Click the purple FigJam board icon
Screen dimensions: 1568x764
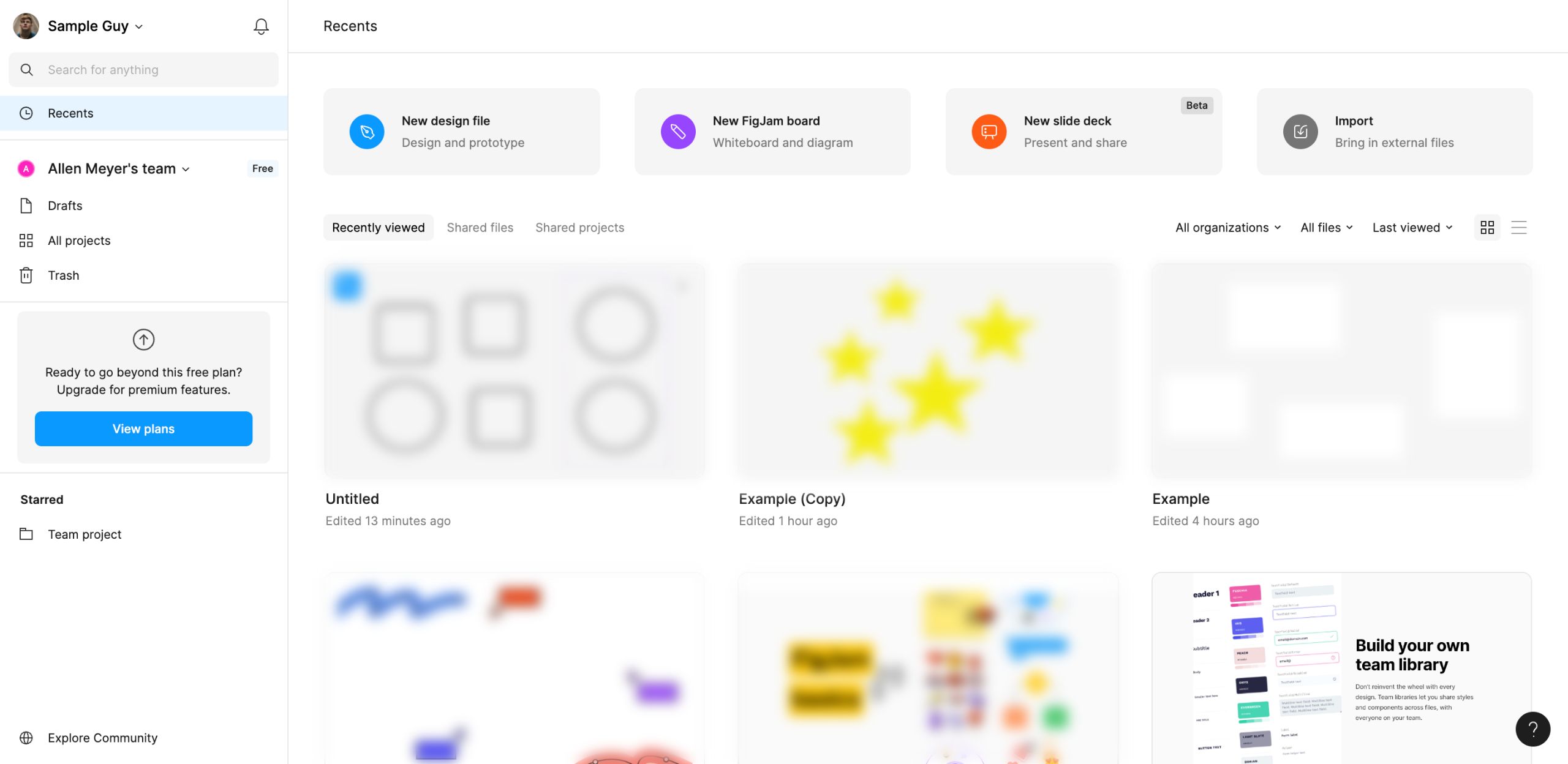pyautogui.click(x=678, y=132)
